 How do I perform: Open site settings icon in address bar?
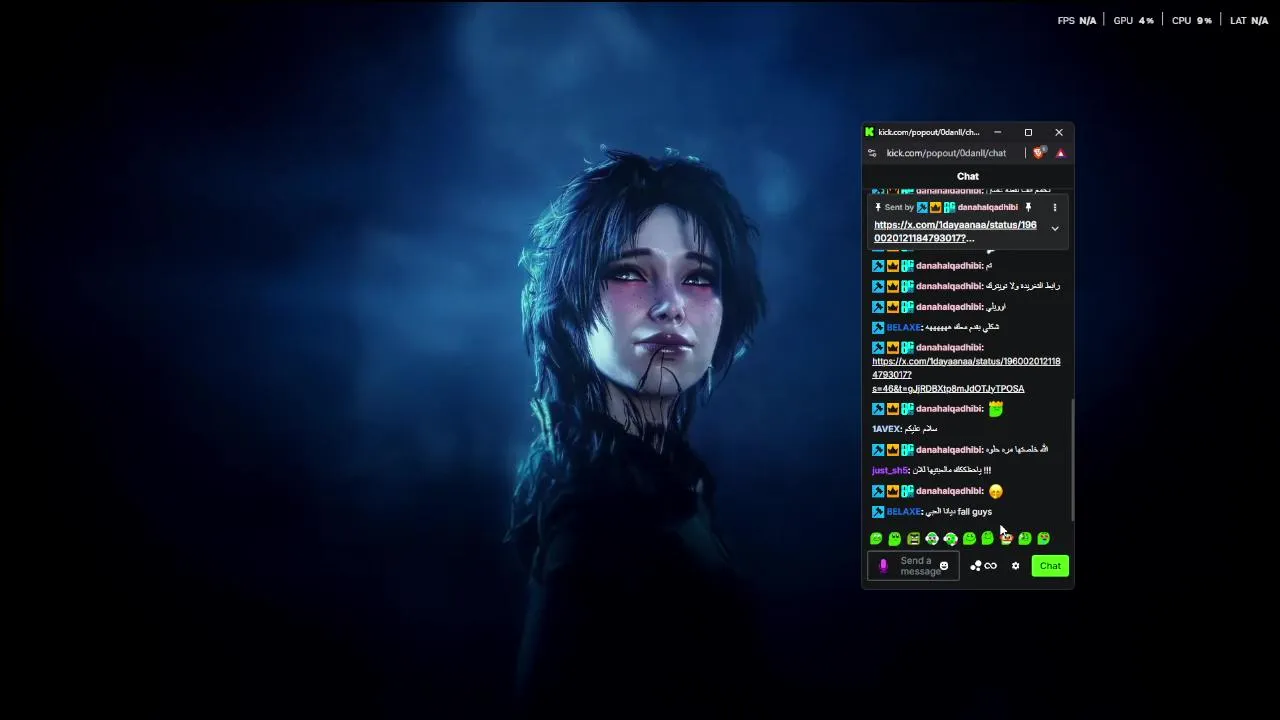(x=872, y=153)
